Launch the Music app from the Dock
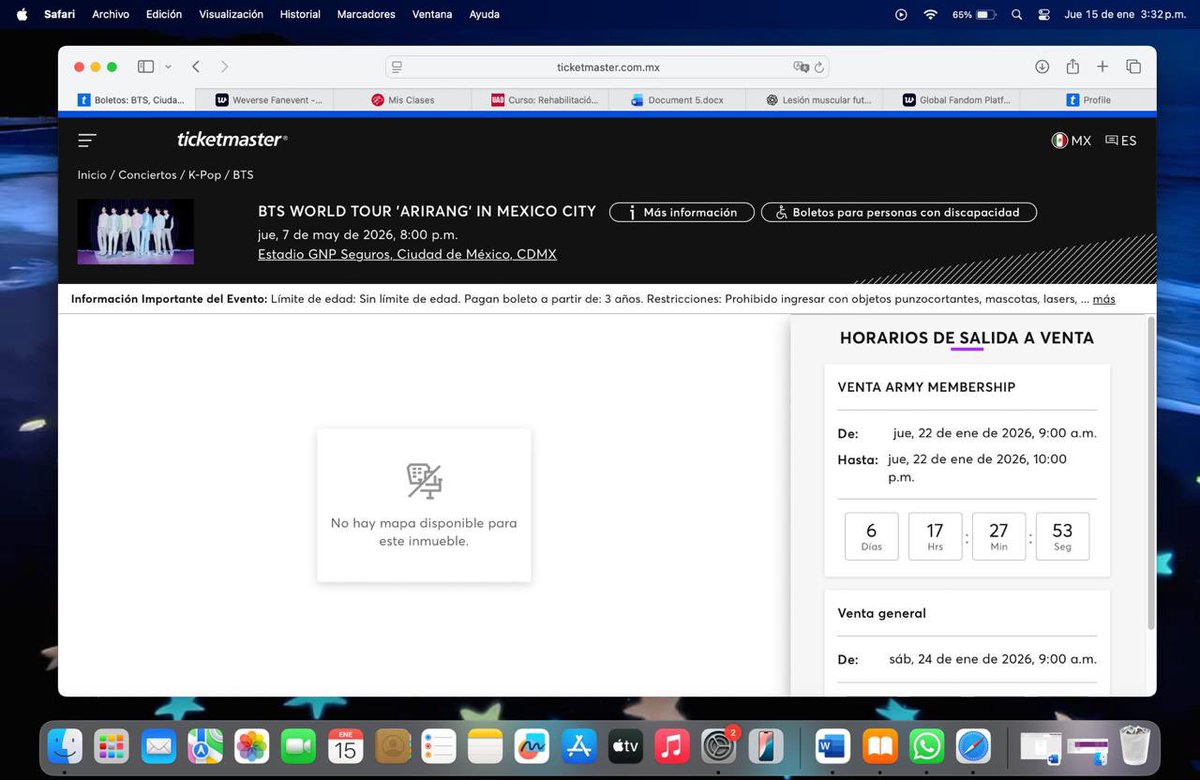1200x780 pixels. coord(671,746)
